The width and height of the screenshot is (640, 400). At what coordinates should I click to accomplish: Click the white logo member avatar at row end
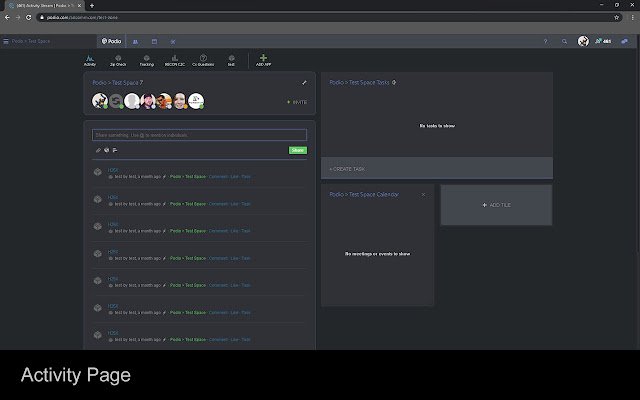tap(196, 101)
